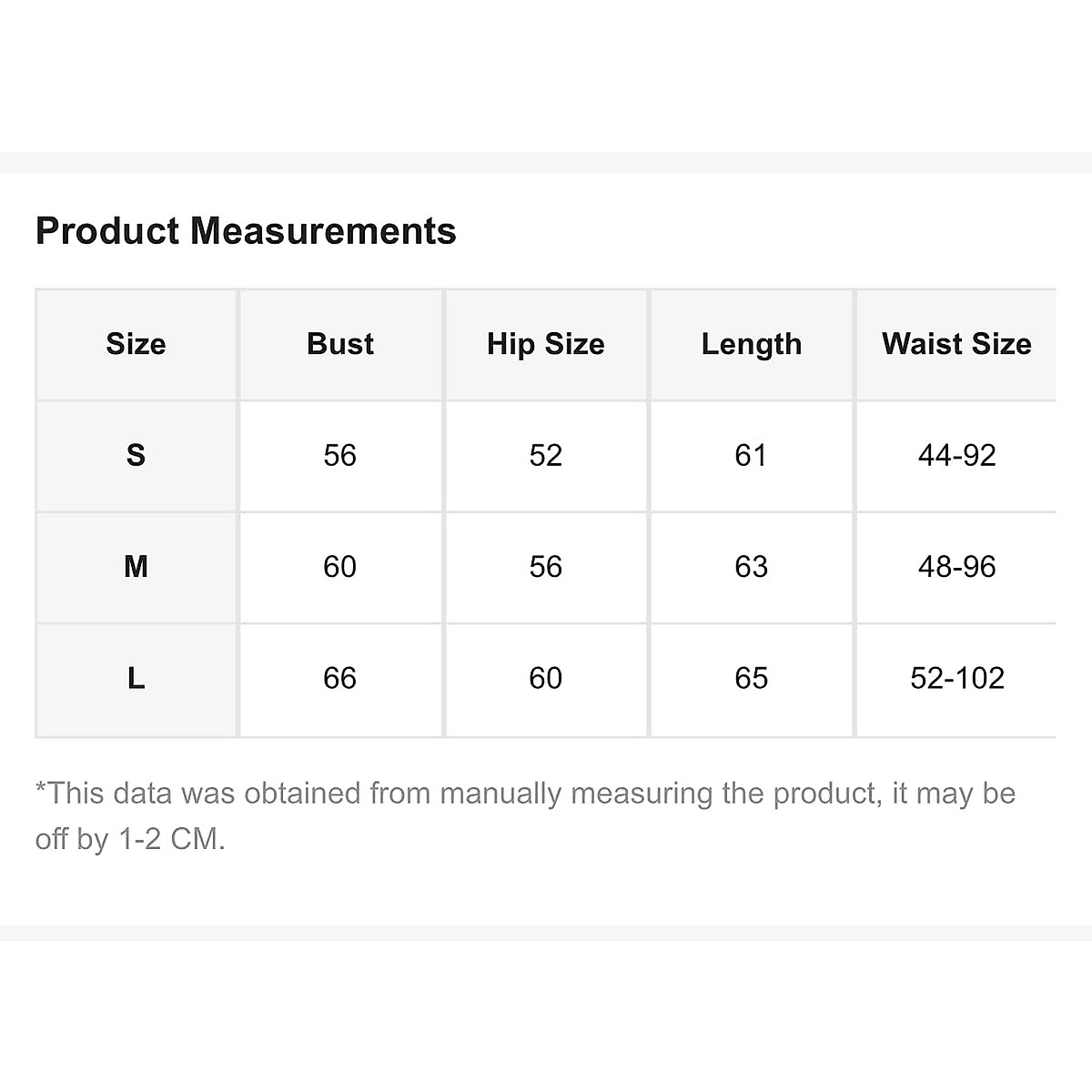This screenshot has height=1092, width=1092.
Task: Select the 52-102 waist size cell
Action: pyautogui.click(x=956, y=678)
